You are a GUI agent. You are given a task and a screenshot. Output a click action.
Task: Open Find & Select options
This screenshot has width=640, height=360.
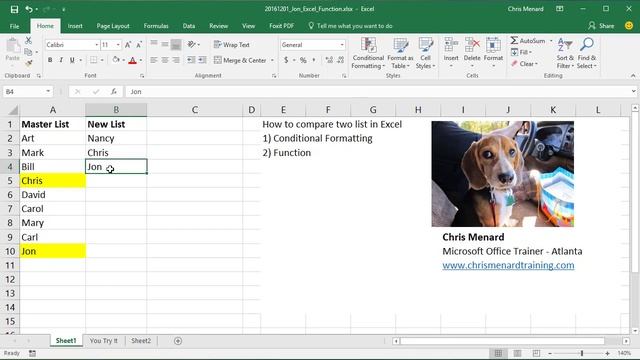[x=587, y=53]
